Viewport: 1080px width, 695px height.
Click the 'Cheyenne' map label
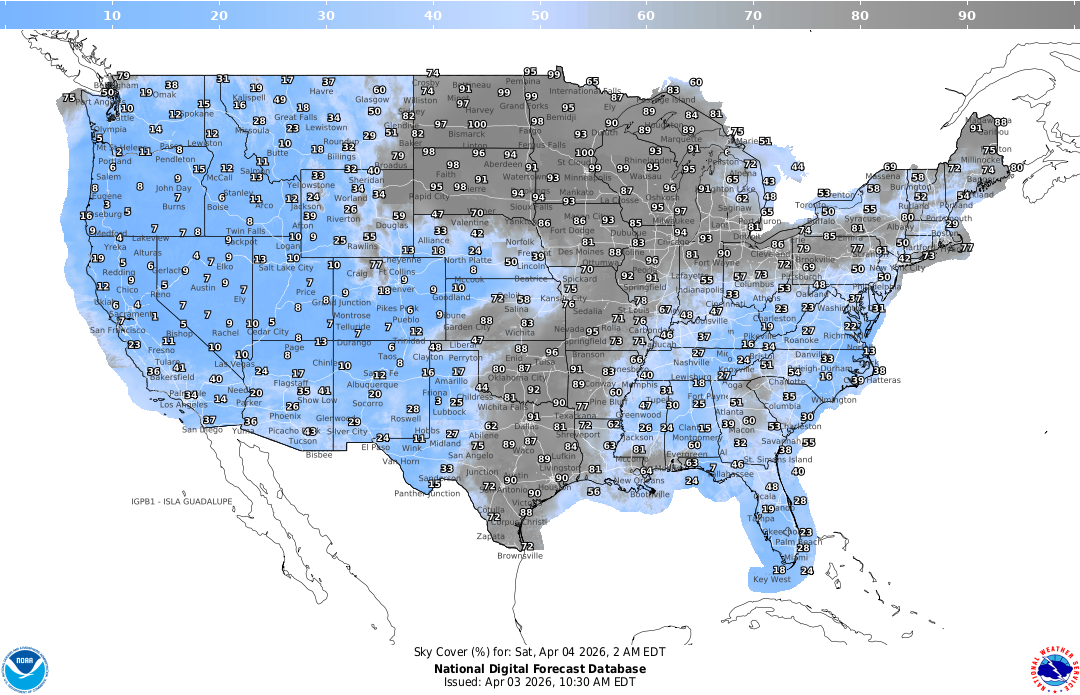click(x=402, y=260)
